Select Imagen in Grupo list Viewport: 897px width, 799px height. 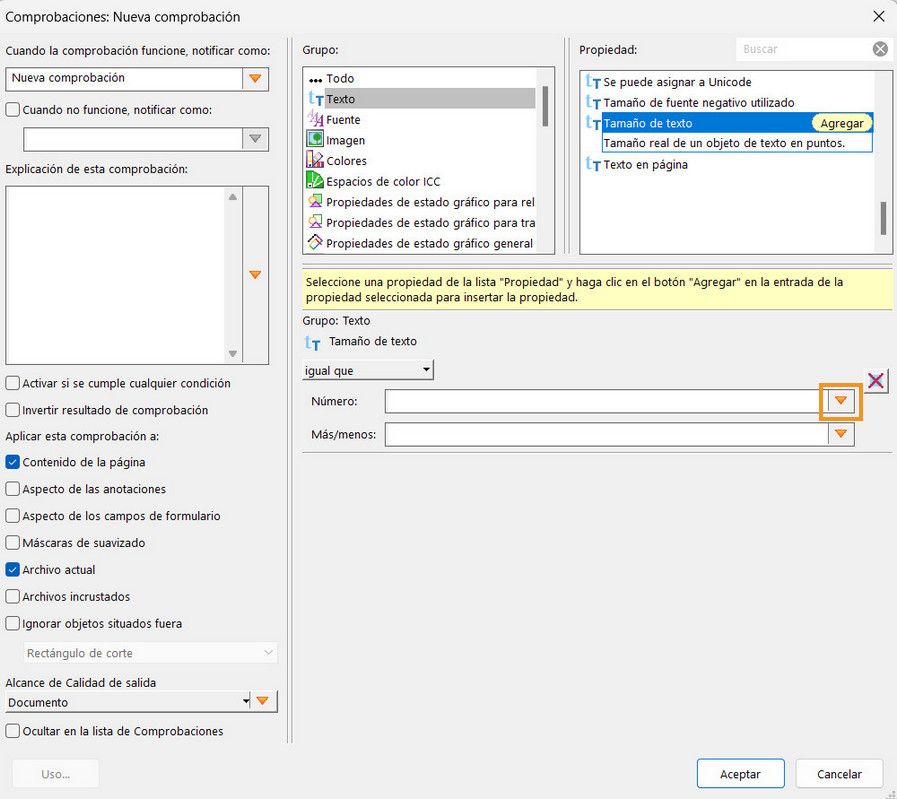(346, 140)
